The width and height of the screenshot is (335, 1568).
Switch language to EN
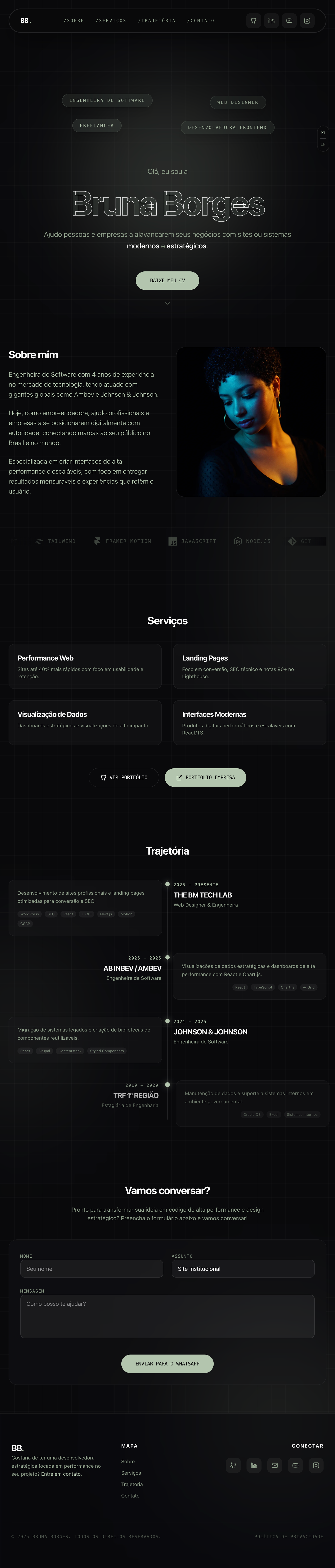323,144
